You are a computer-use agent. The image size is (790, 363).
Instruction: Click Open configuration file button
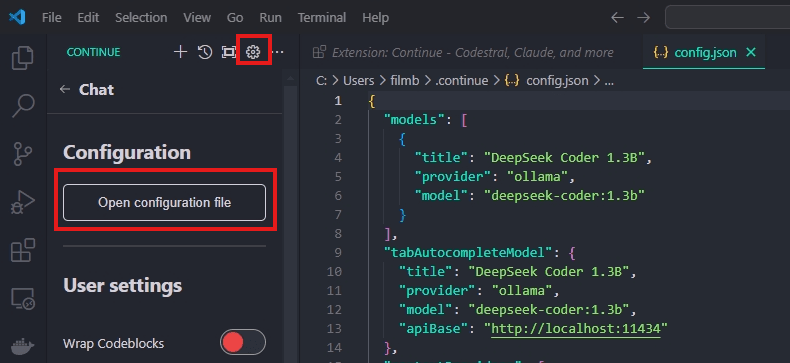tap(164, 202)
